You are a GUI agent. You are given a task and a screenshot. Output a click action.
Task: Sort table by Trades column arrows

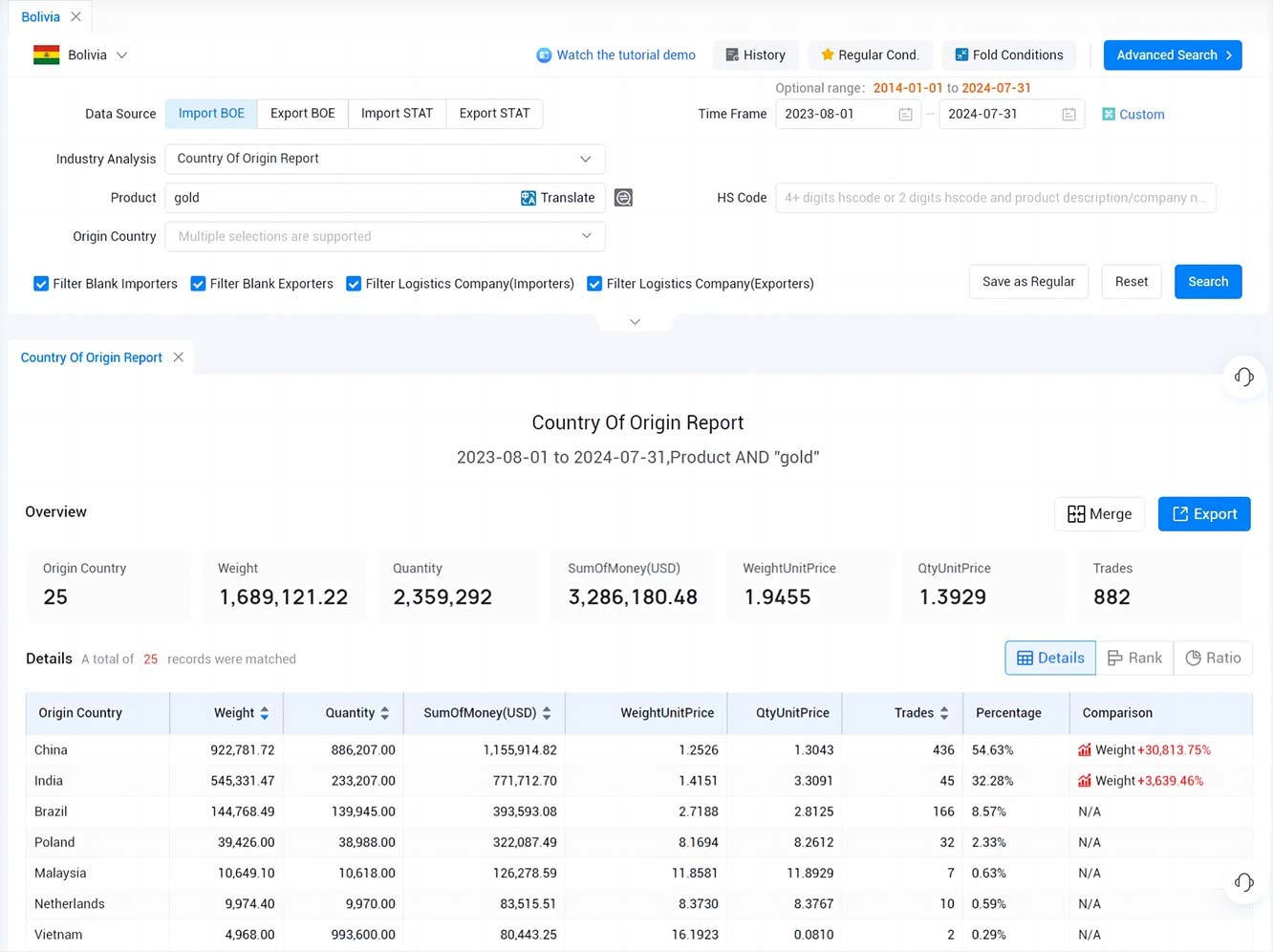pos(944,713)
